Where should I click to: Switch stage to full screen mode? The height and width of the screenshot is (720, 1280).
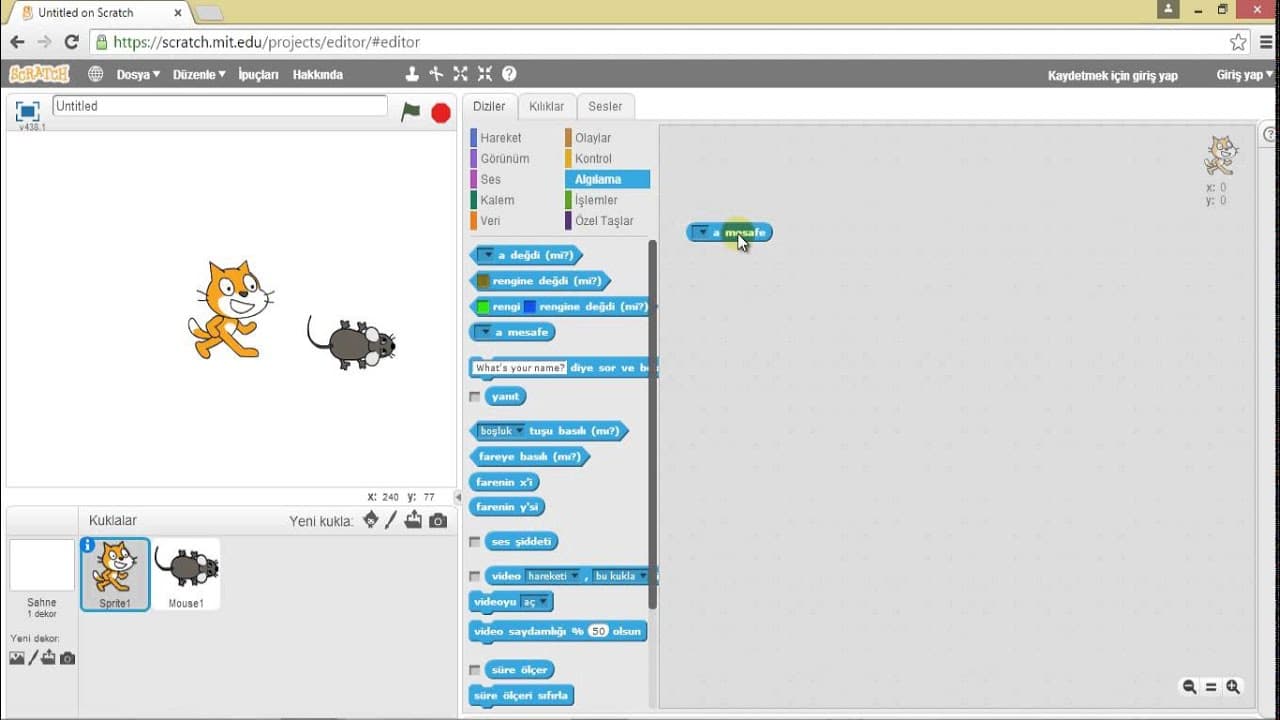pyautogui.click(x=28, y=111)
